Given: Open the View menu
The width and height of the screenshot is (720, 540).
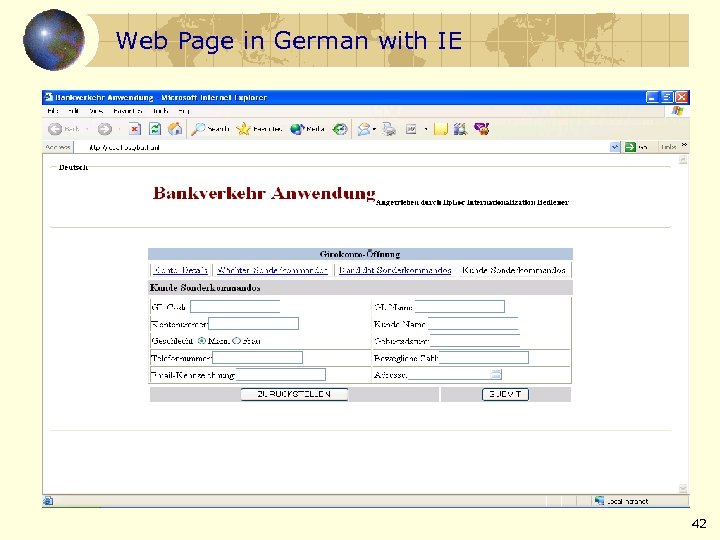Looking at the screenshot, I should [x=96, y=111].
